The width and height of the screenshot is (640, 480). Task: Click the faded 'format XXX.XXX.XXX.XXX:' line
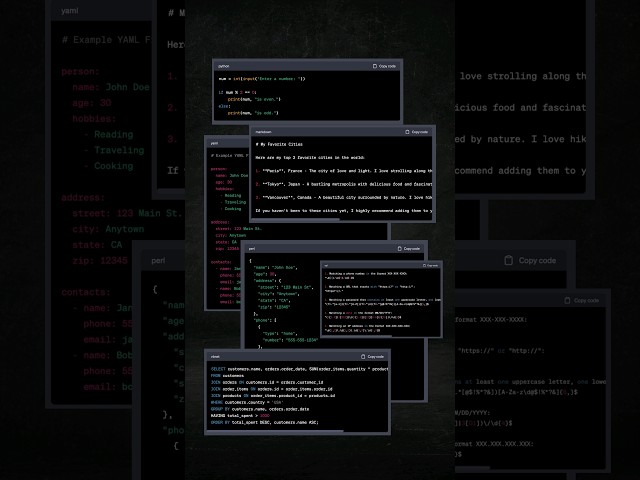click(x=494, y=444)
